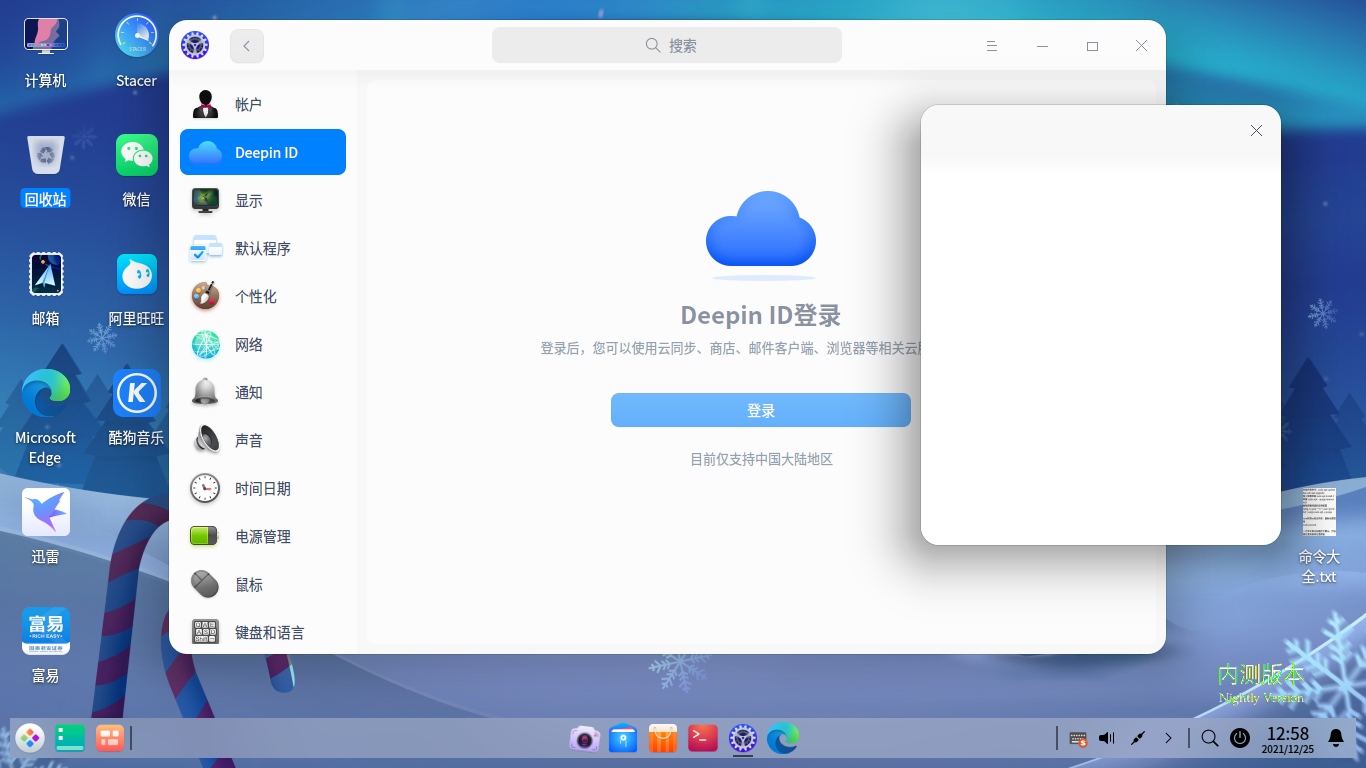This screenshot has height=768, width=1366.
Task: Click the notification bell in the tray
Action: tap(1336, 738)
